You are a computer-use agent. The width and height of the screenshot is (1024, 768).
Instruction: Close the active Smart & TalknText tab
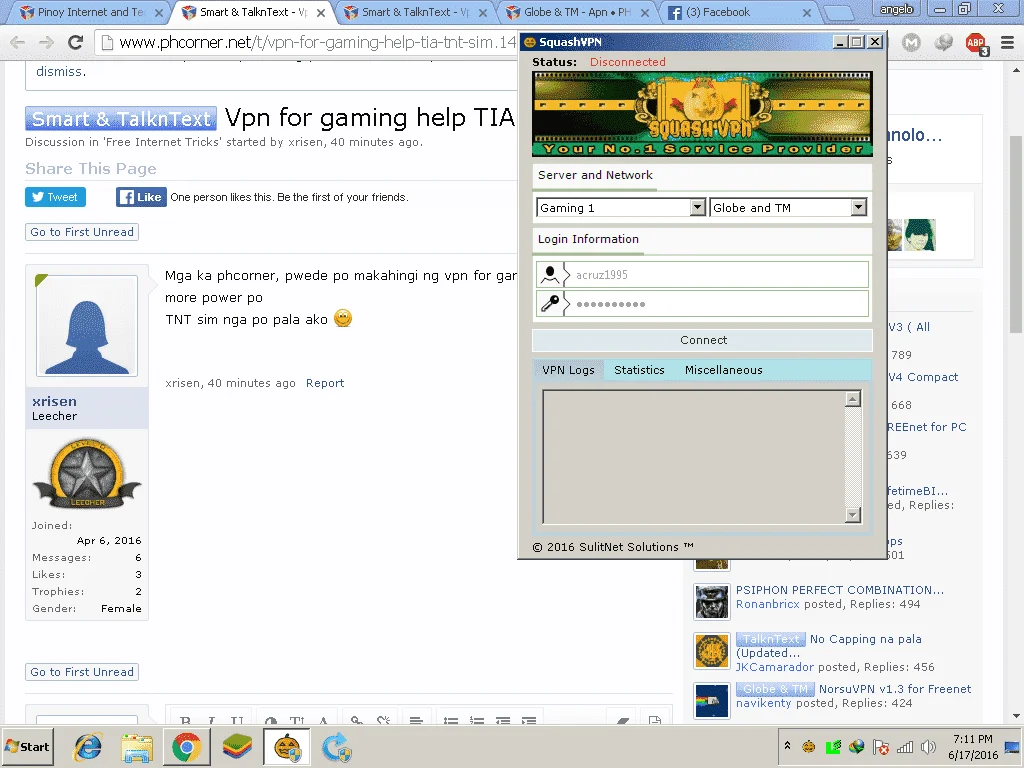[x=321, y=12]
